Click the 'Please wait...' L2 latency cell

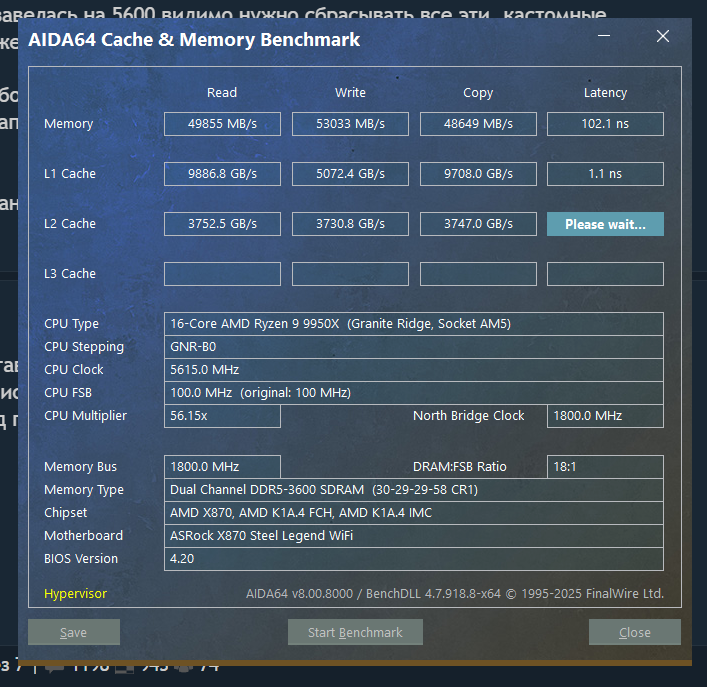click(x=605, y=224)
